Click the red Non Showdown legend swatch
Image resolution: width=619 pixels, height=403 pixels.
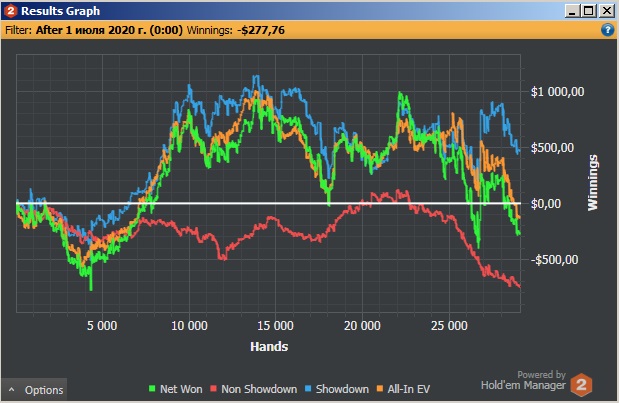pyautogui.click(x=213, y=389)
